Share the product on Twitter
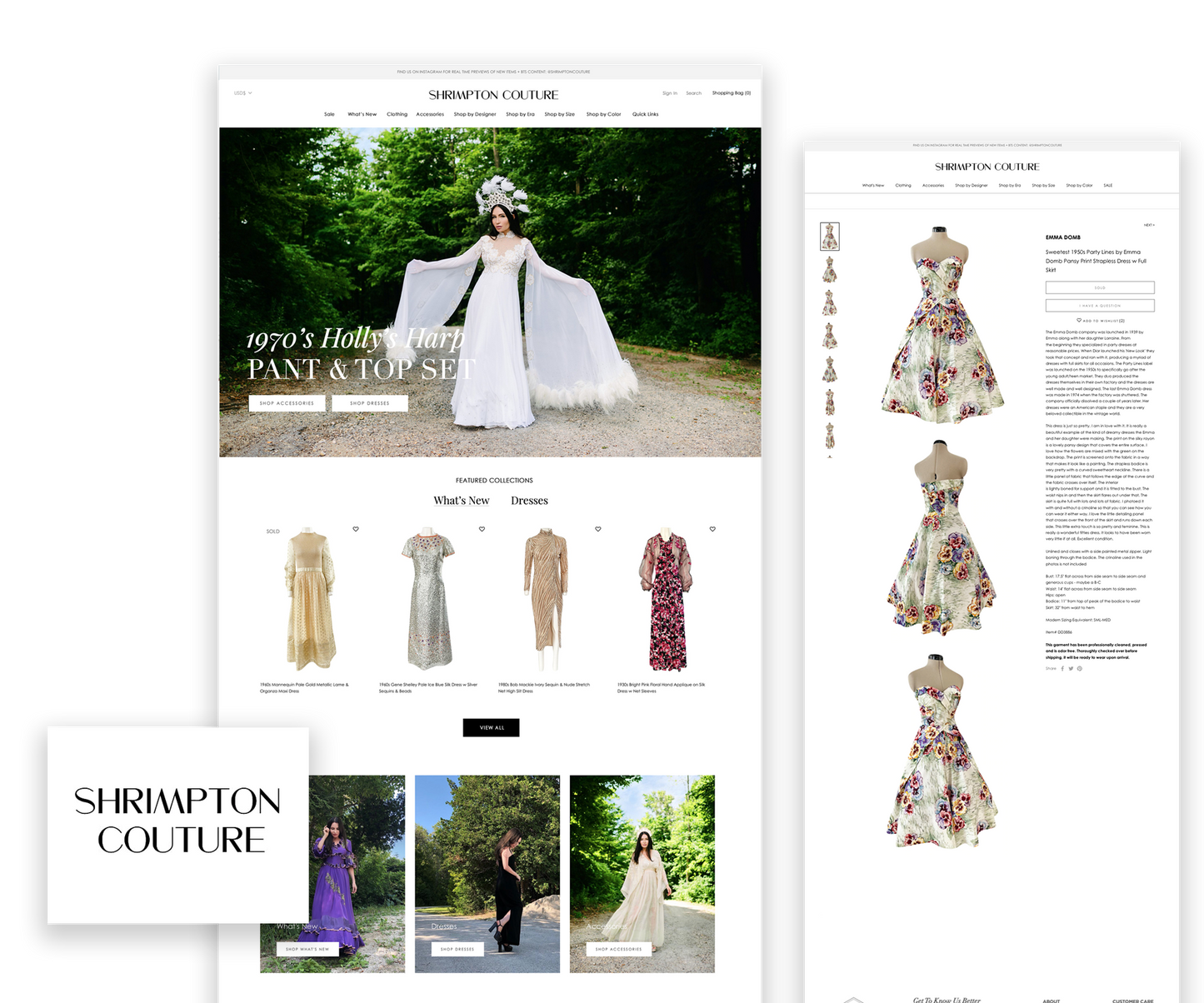 1071,668
